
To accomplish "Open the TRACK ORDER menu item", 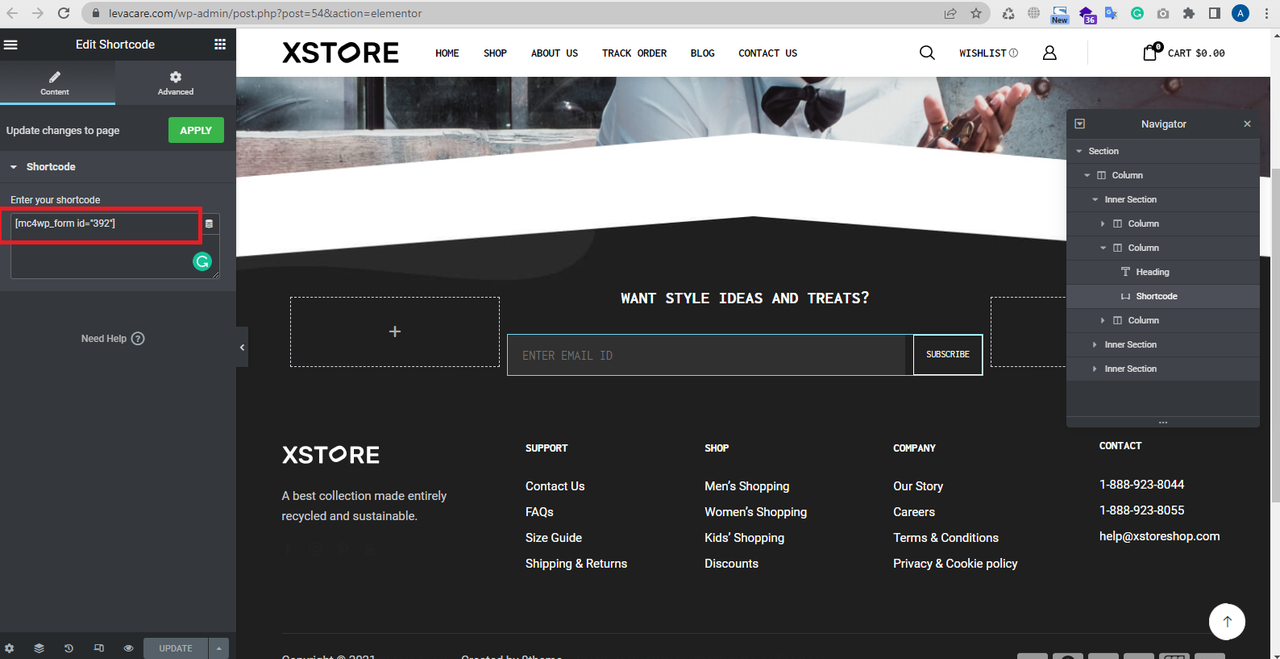I will 634,53.
